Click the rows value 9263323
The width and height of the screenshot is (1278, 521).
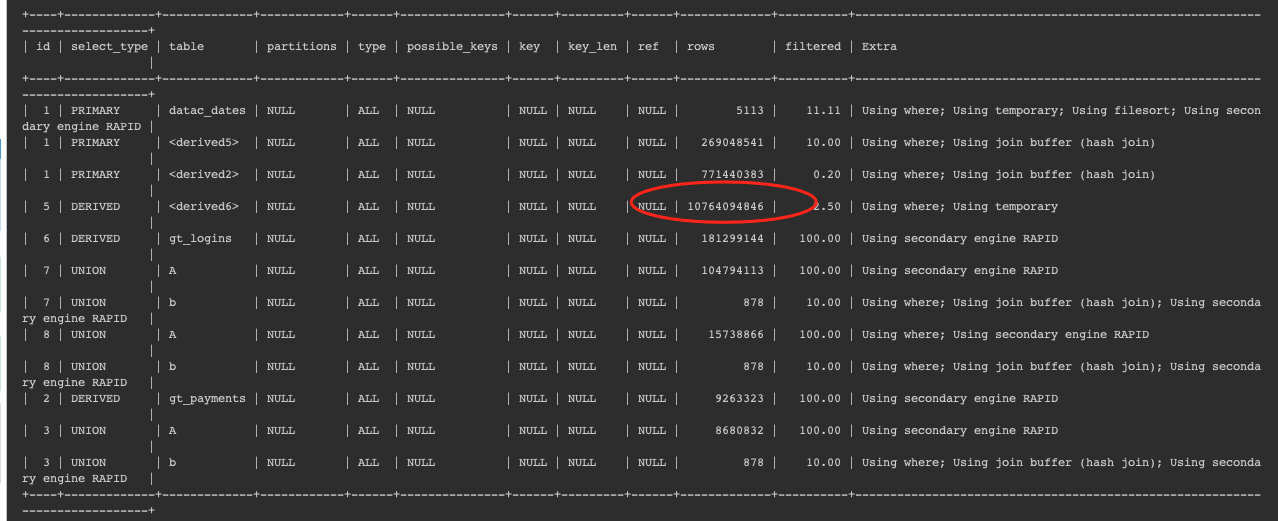point(739,399)
